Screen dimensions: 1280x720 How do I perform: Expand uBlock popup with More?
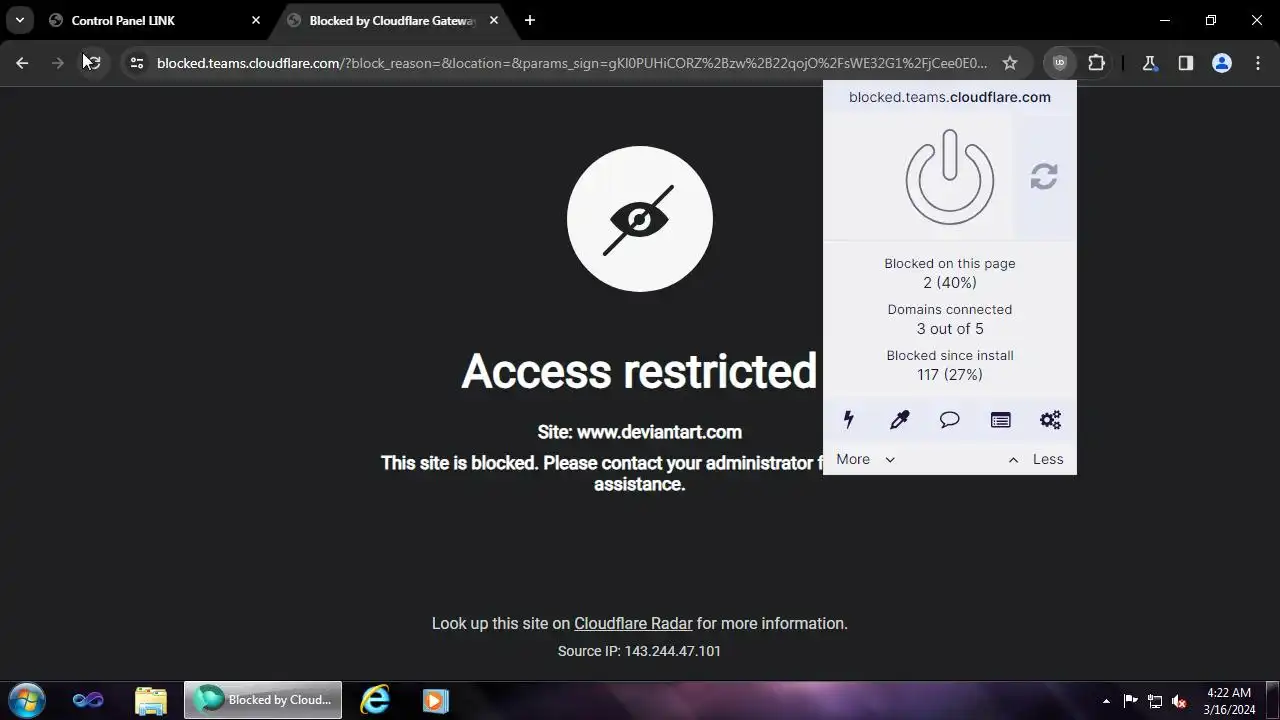(866, 459)
